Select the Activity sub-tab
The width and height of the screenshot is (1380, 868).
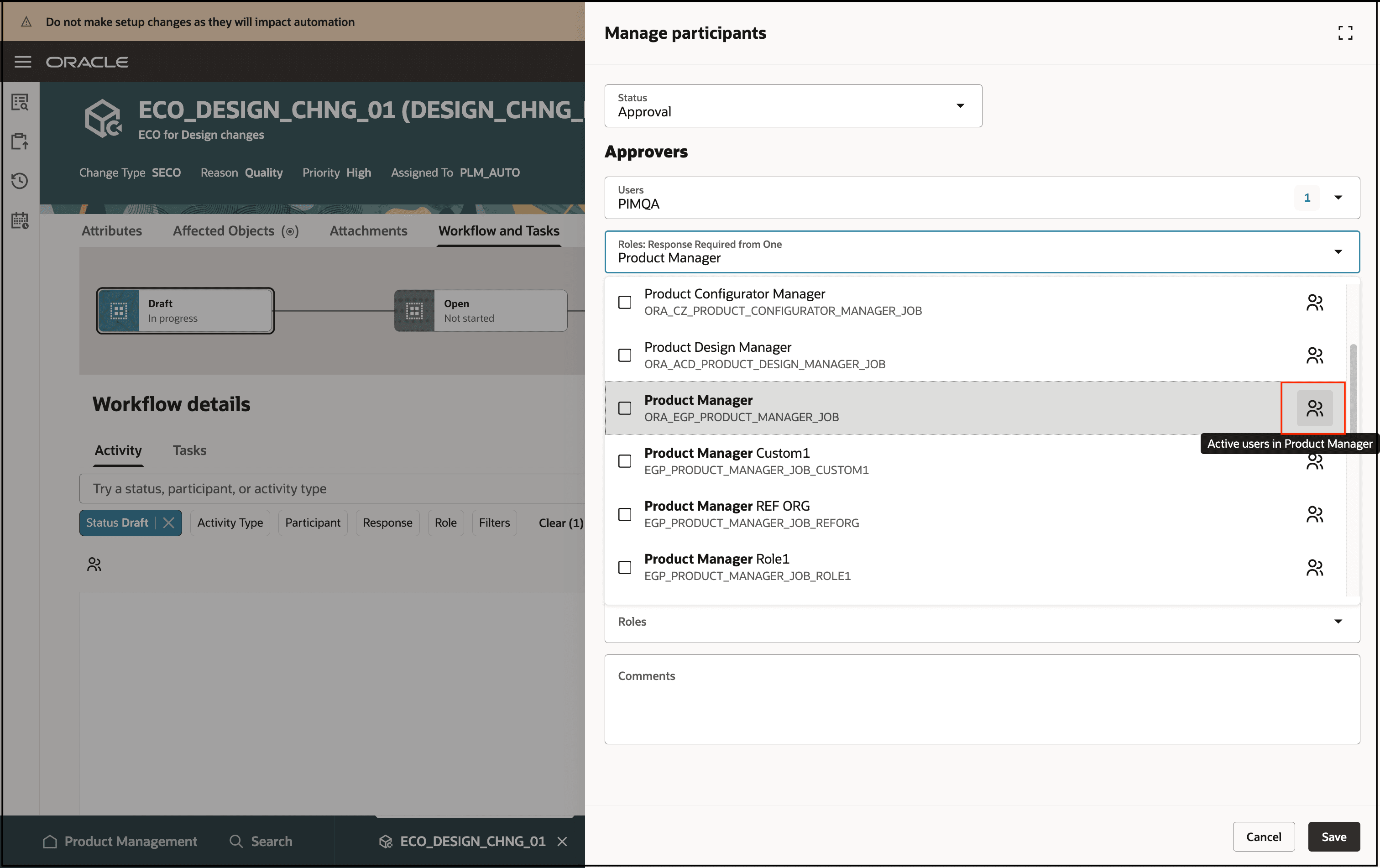tap(118, 450)
